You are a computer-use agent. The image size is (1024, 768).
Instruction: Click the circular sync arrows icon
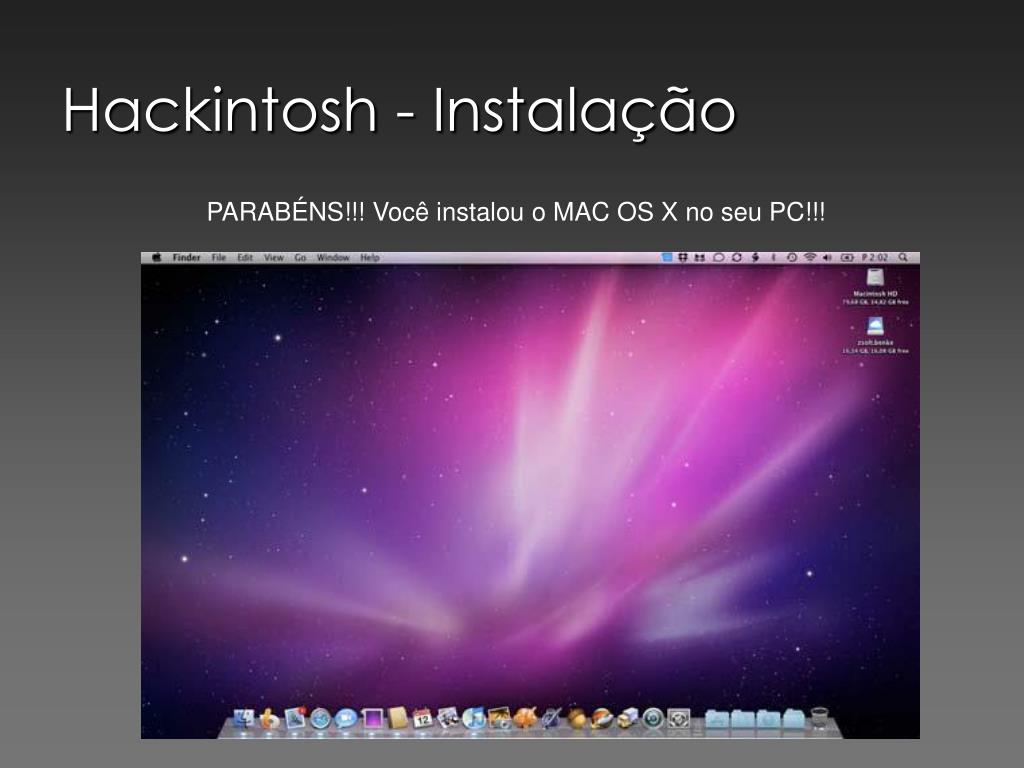(x=737, y=257)
